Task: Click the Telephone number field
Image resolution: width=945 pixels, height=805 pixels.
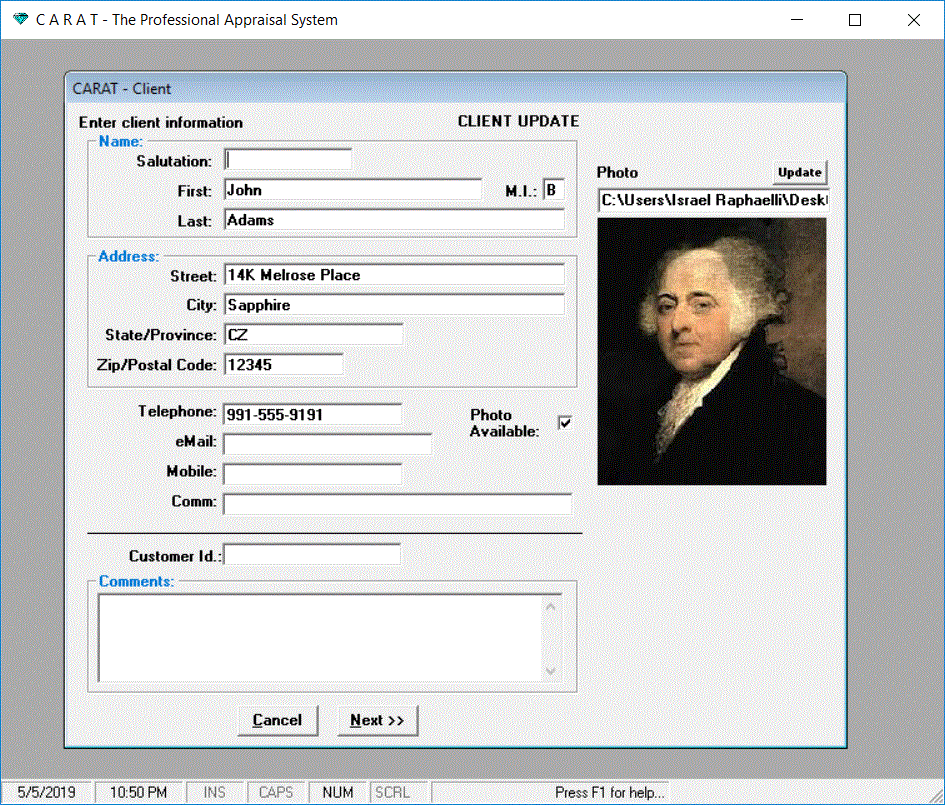Action: point(312,414)
